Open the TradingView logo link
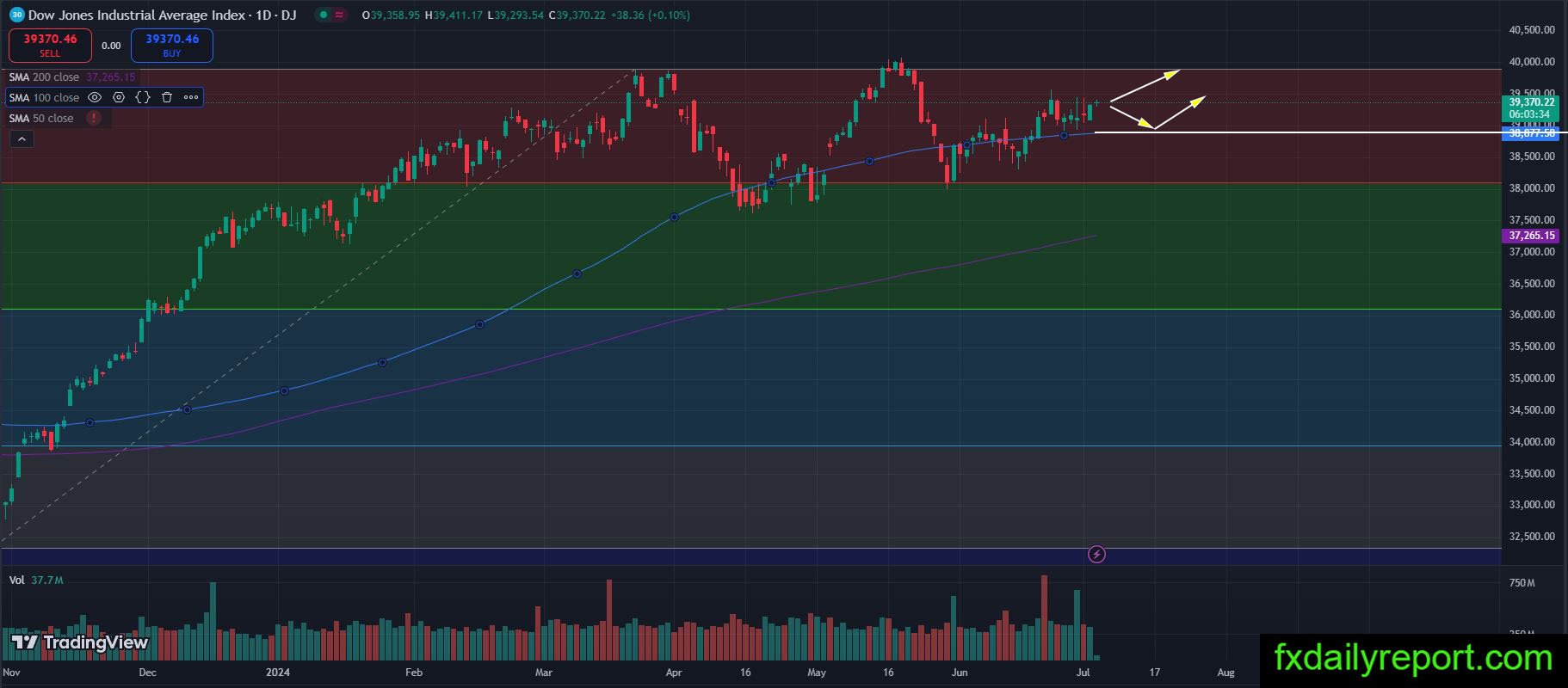Viewport: 1568px width, 688px height. [x=80, y=642]
